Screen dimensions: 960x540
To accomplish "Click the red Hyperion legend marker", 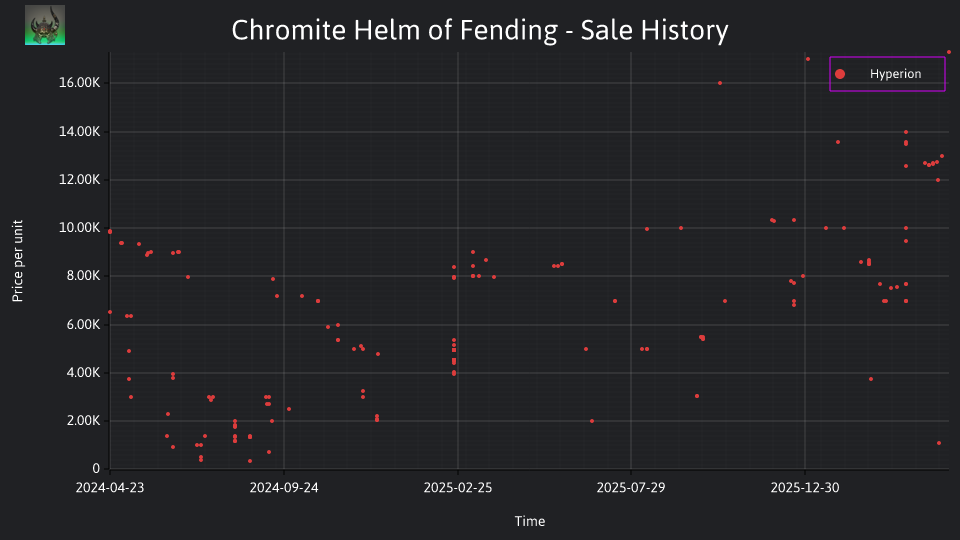I will pyautogui.click(x=840, y=74).
